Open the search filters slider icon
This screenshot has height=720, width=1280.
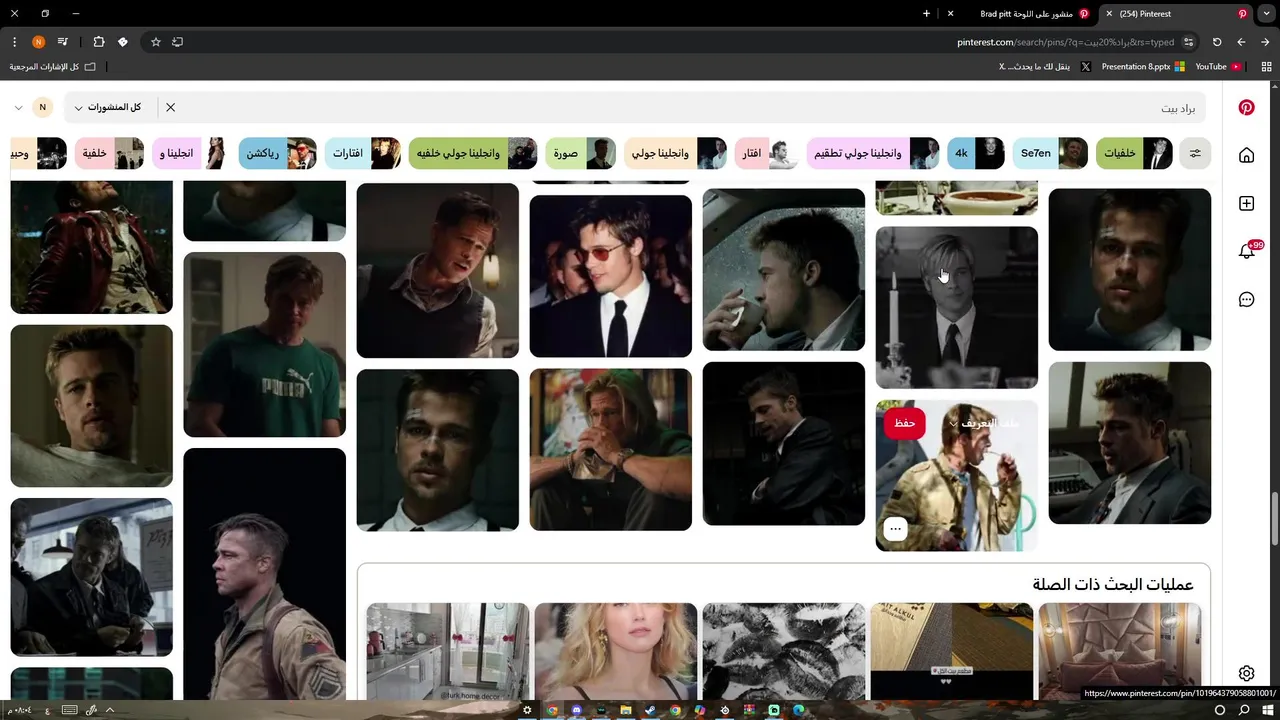1195,153
